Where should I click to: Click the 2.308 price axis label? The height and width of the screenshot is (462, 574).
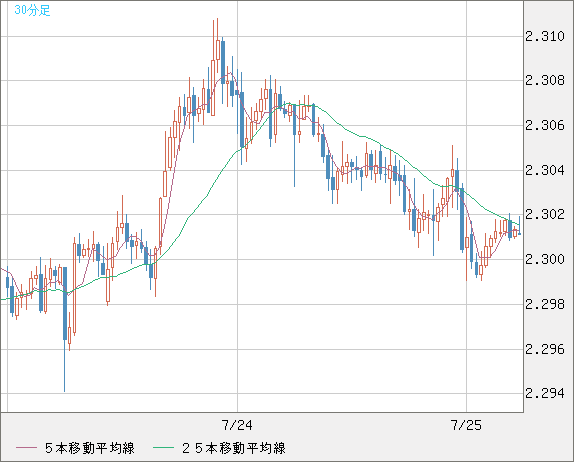point(545,81)
